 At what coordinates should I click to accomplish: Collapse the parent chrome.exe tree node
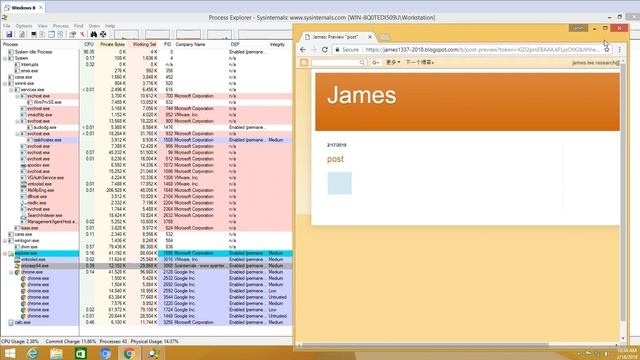11,272
